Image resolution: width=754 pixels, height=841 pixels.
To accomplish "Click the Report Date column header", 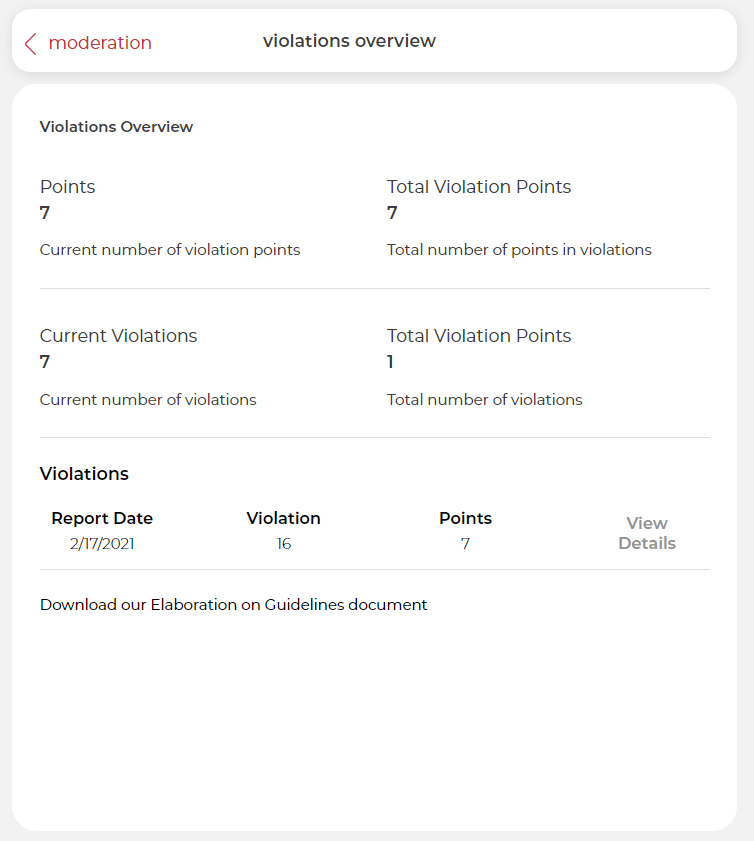I will point(102,518).
